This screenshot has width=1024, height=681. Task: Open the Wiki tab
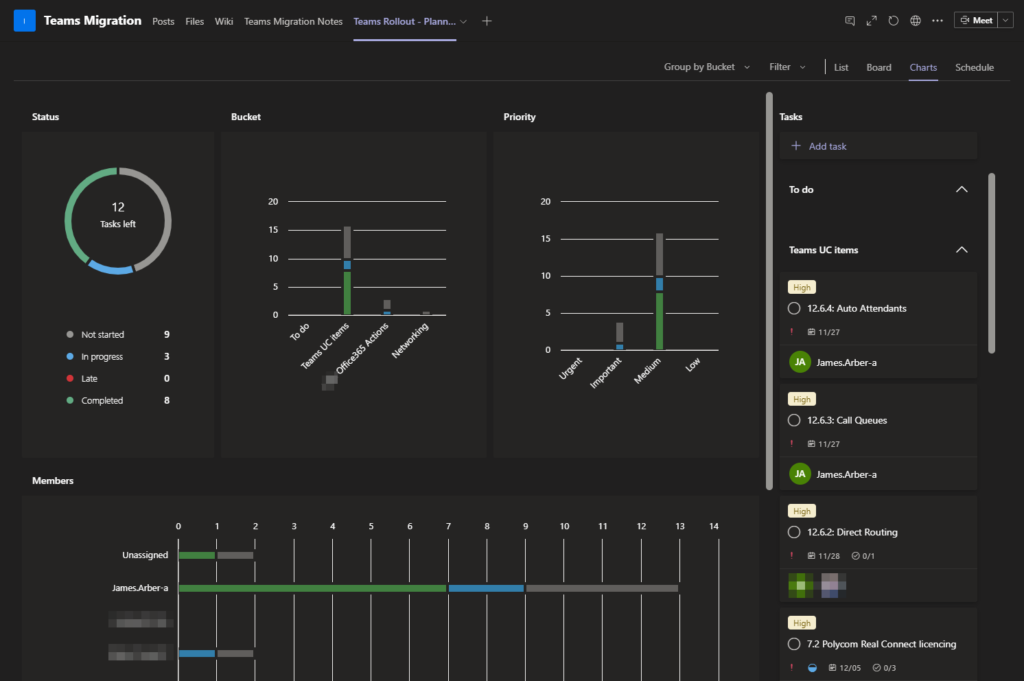[224, 21]
